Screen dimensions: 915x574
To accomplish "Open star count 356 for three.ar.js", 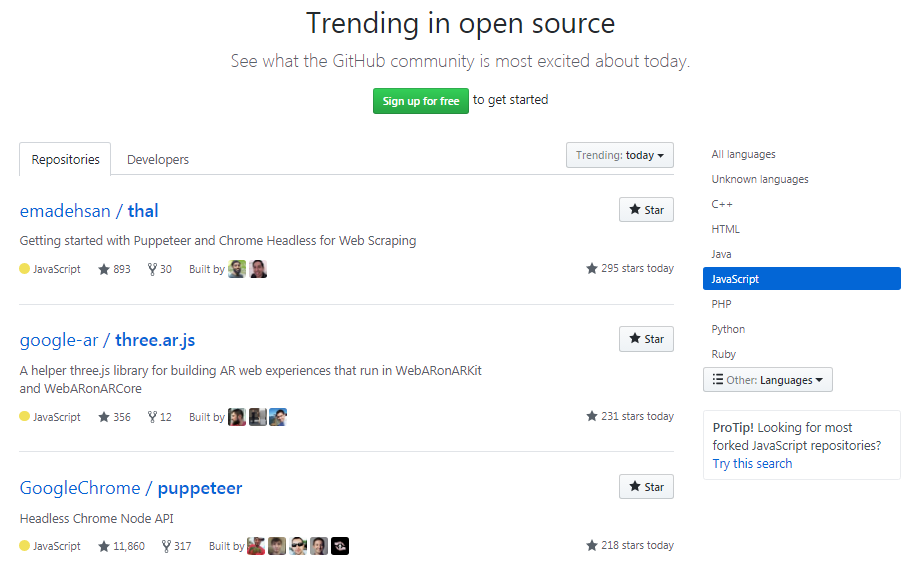I will click(x=114, y=417).
